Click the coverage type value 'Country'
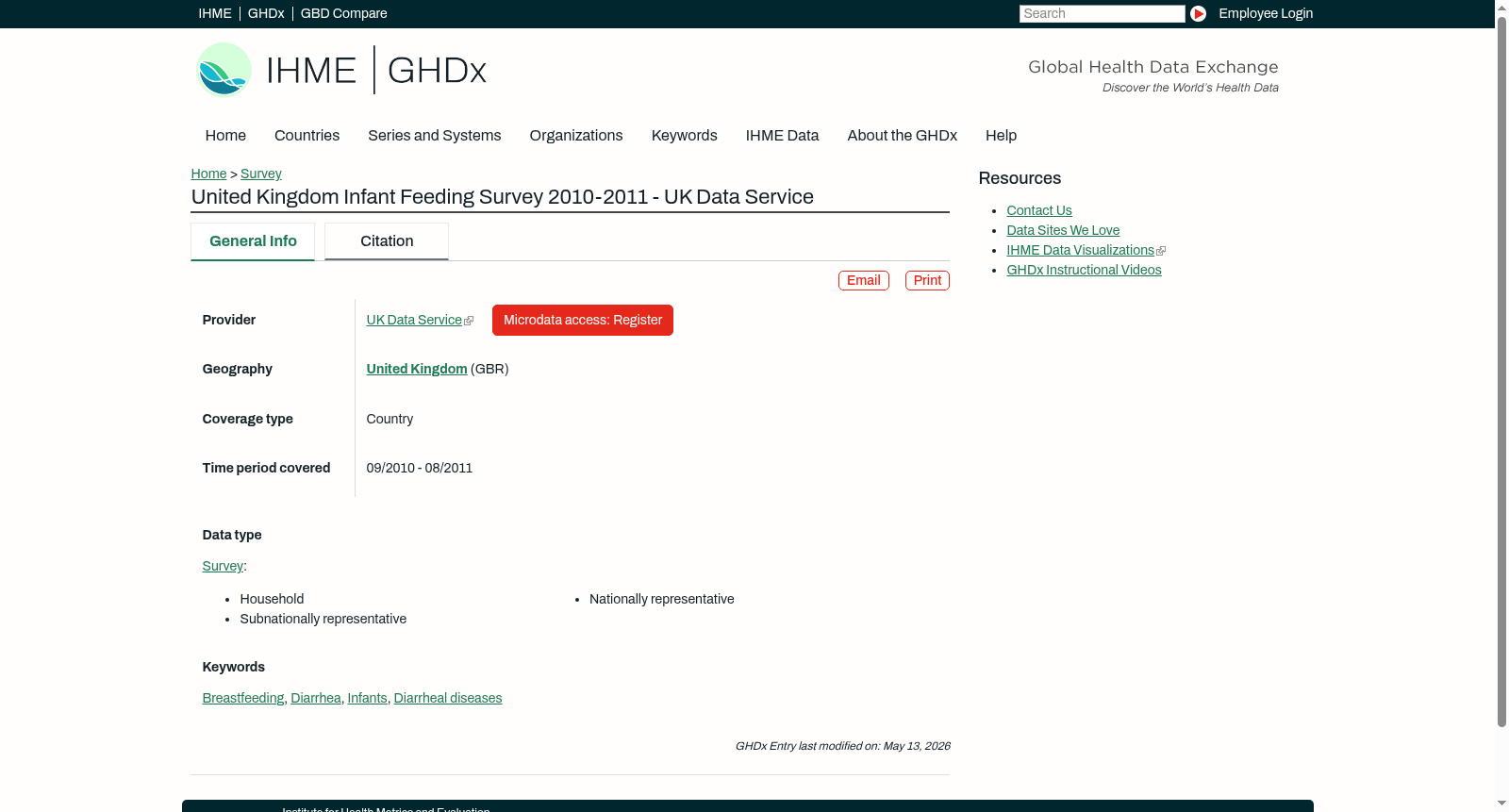 coord(390,419)
